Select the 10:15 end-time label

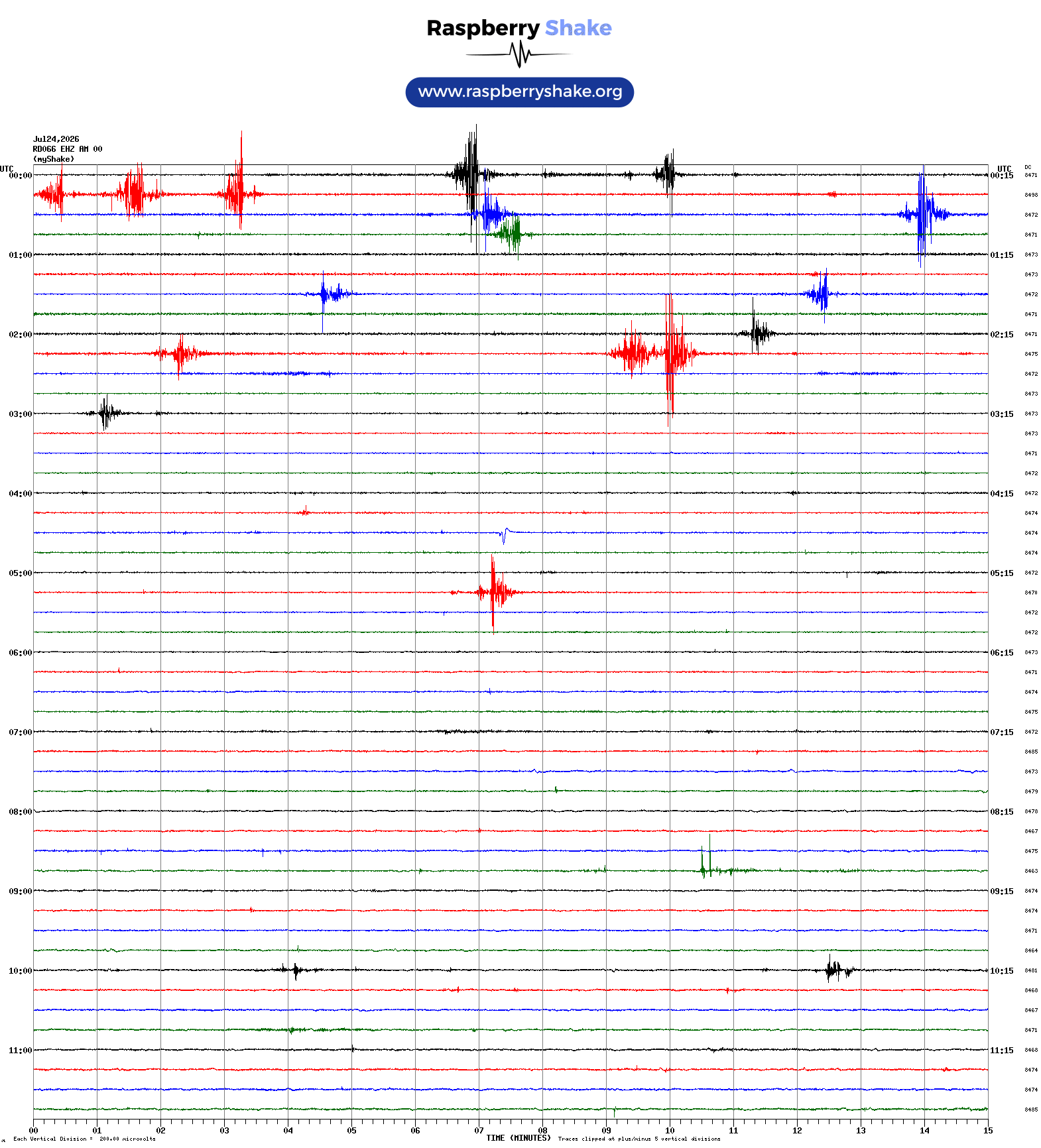tap(1002, 971)
